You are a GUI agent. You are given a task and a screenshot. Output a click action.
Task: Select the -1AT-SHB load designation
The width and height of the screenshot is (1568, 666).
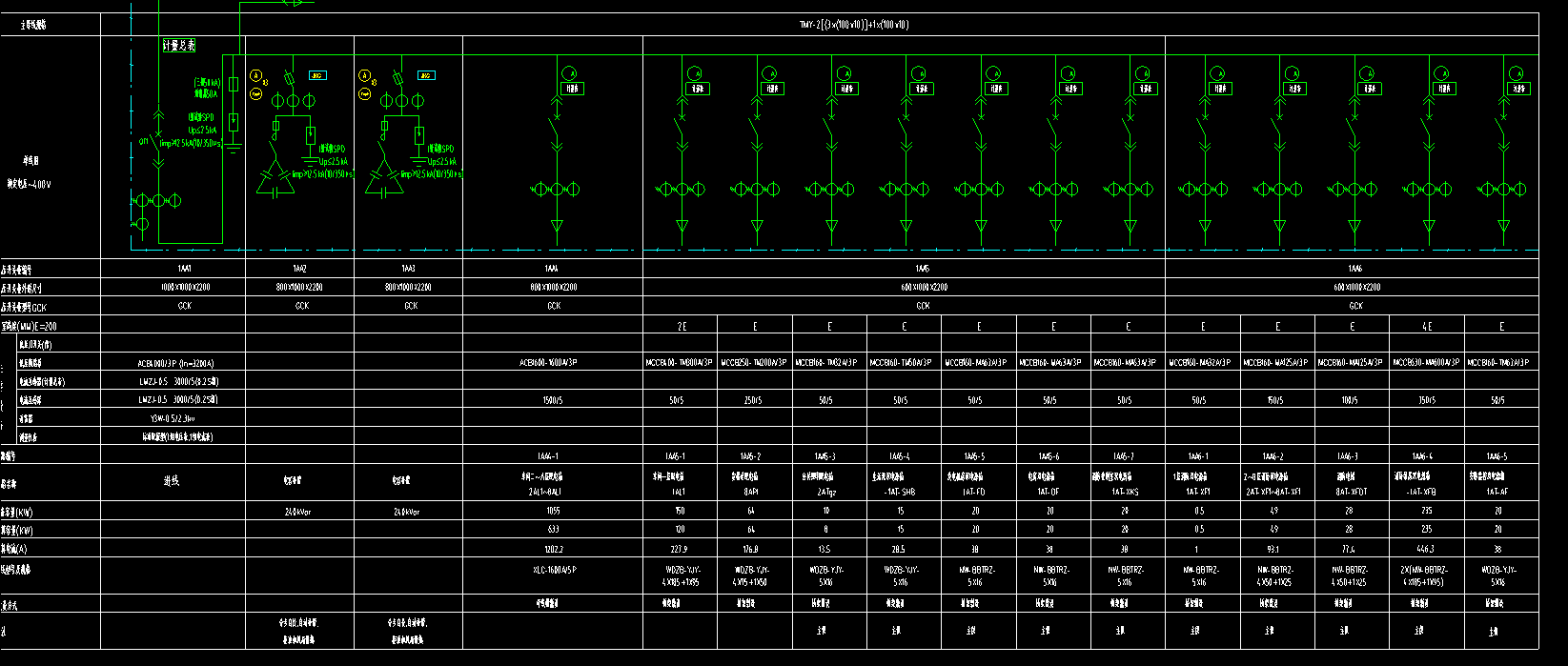coord(902,492)
